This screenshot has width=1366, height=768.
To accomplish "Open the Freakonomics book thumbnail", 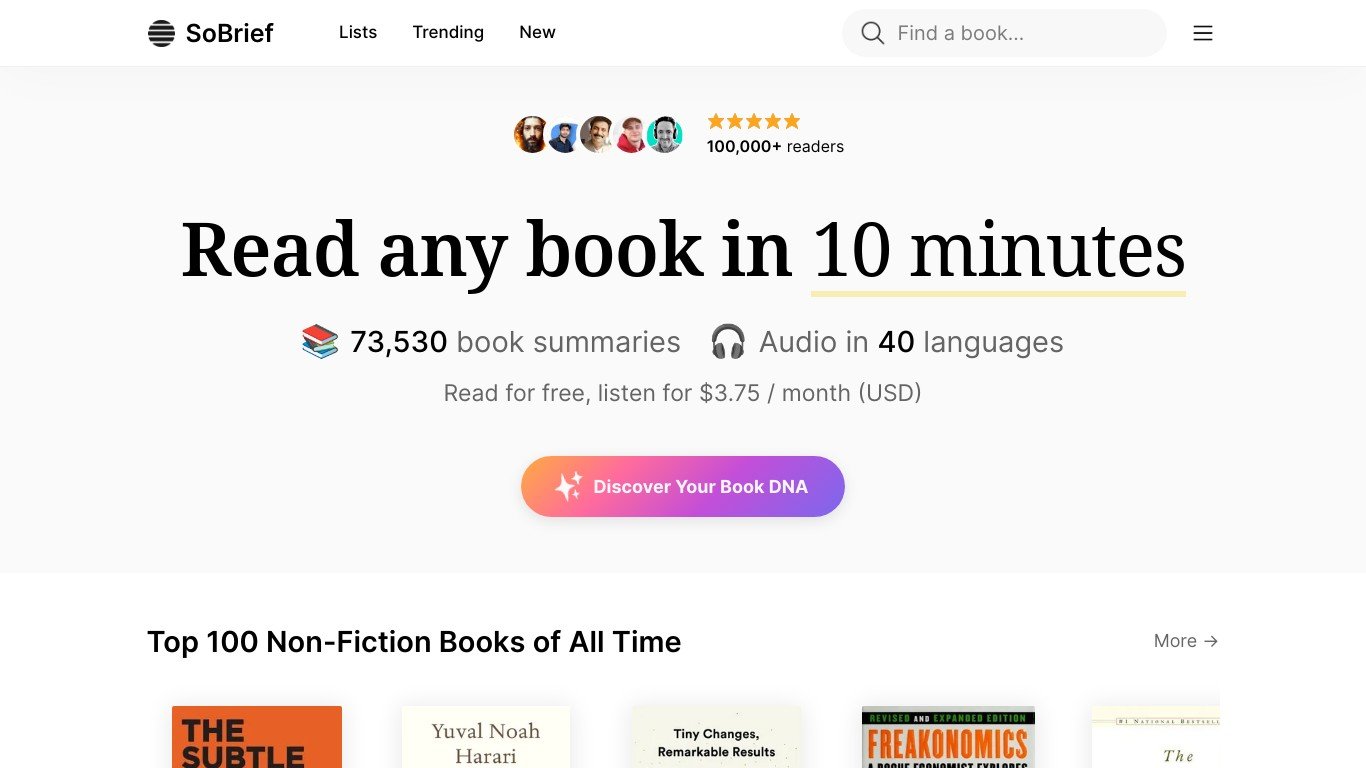I will point(948,738).
